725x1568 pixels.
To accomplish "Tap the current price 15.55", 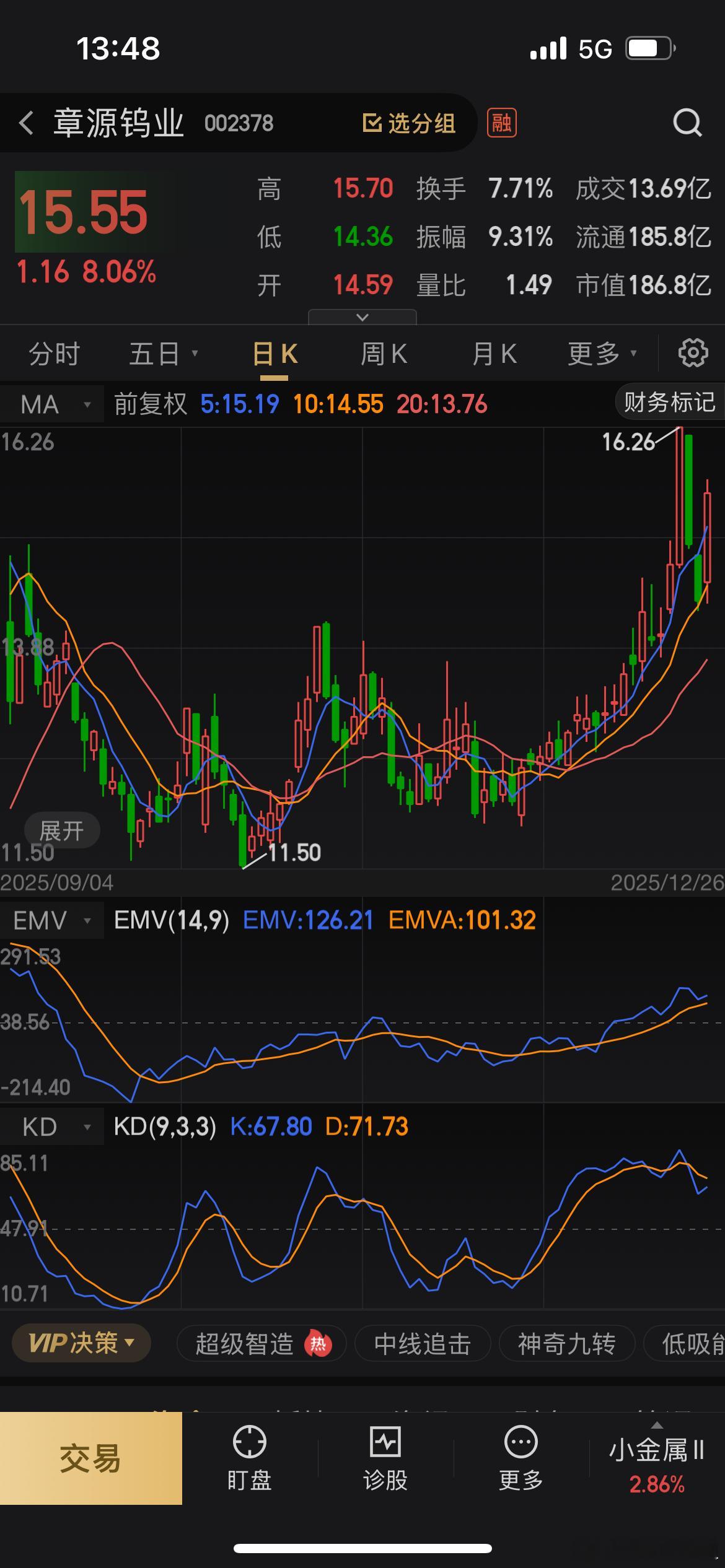I will click(84, 212).
